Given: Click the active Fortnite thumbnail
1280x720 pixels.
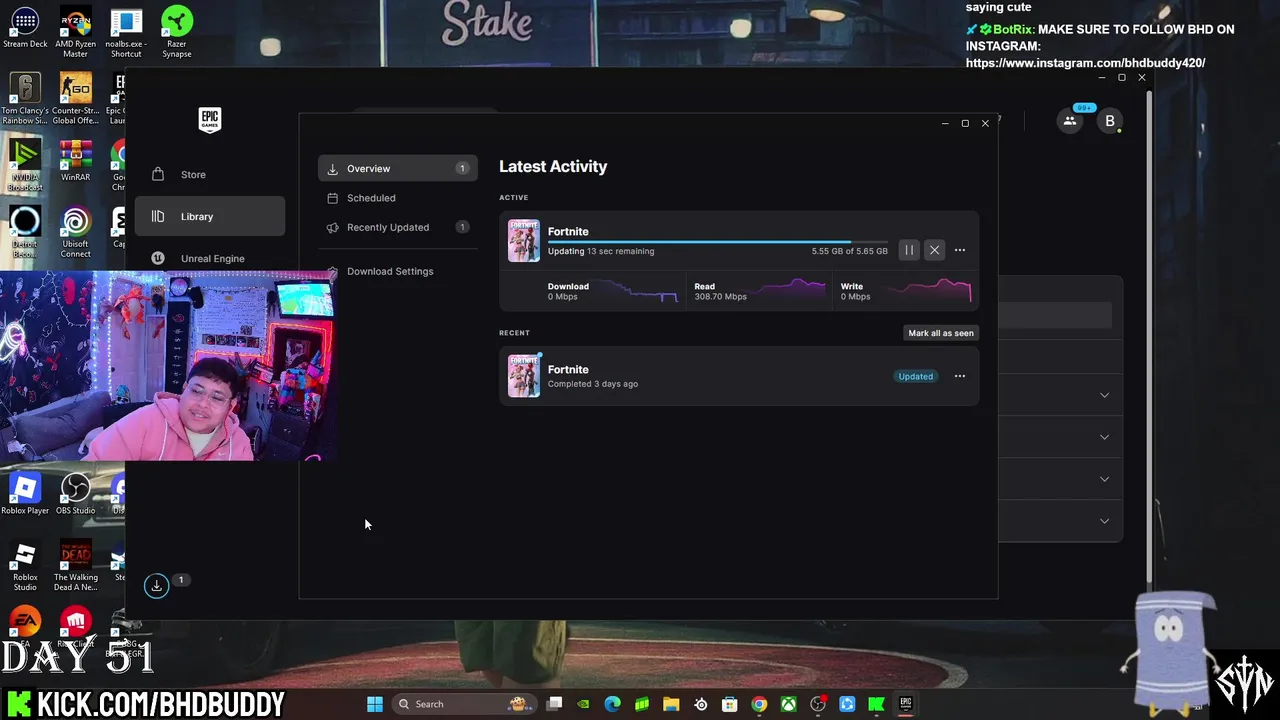Looking at the screenshot, I should (x=523, y=241).
